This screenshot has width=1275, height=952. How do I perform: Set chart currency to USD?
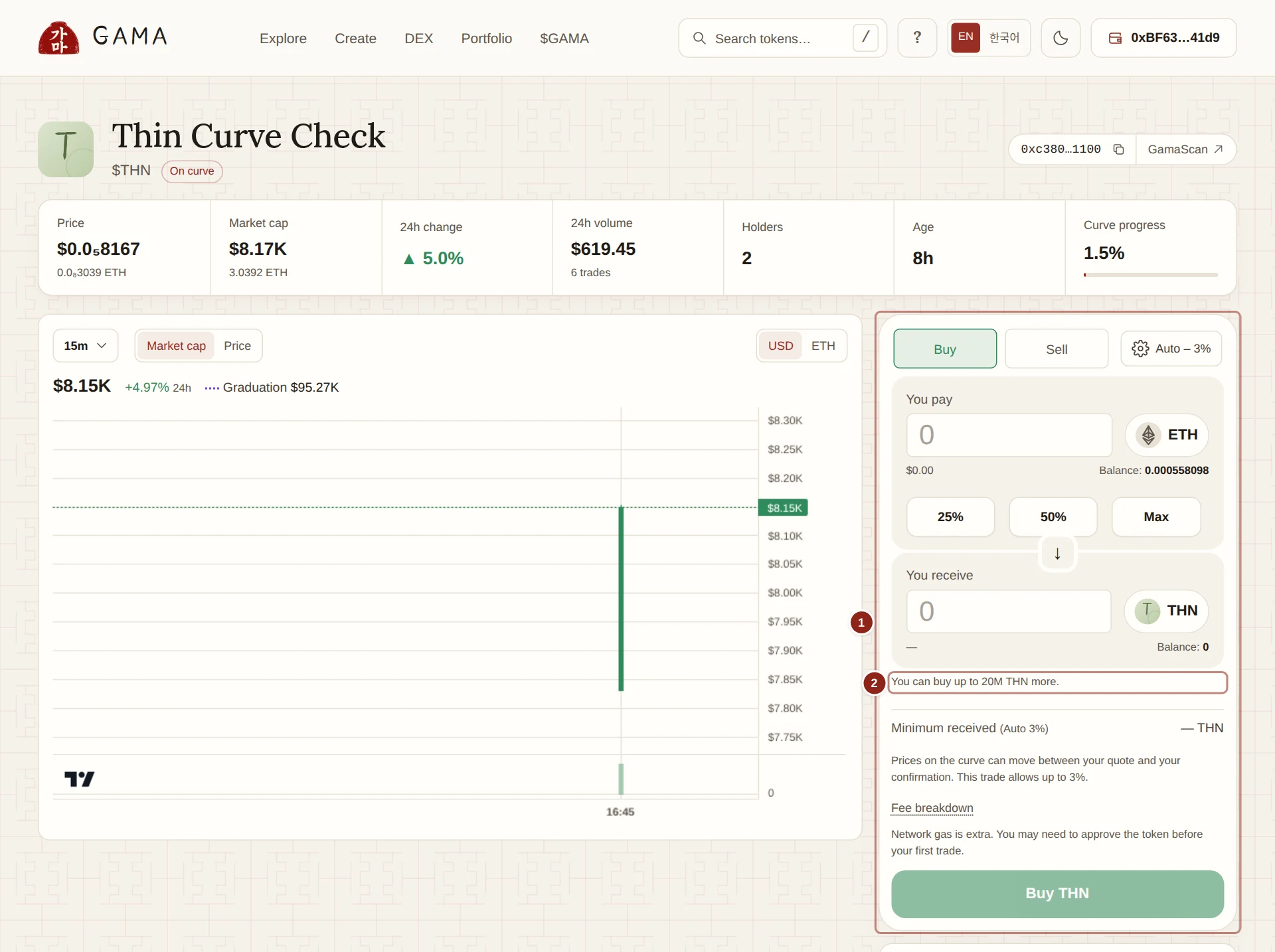pos(780,346)
